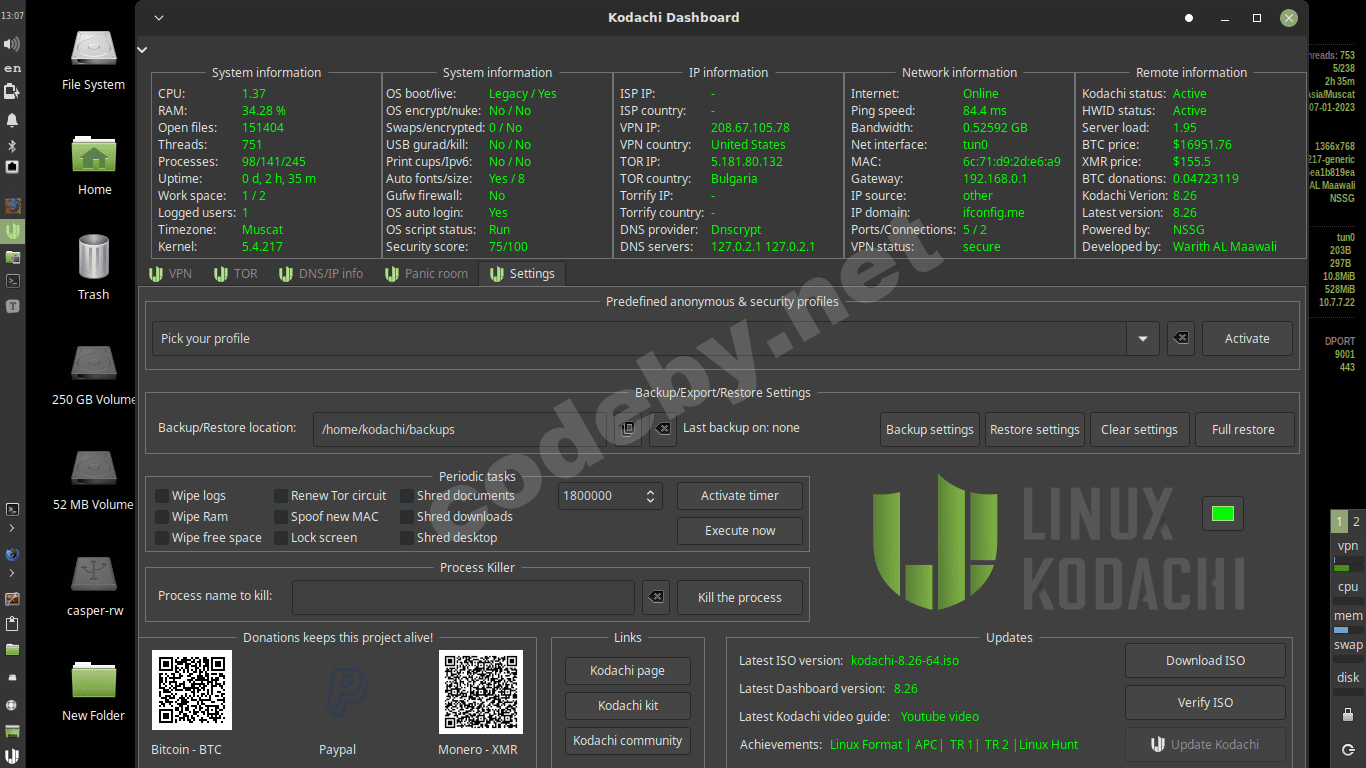Enable the Wipe logs checkbox
Image resolution: width=1366 pixels, height=768 pixels.
(162, 495)
